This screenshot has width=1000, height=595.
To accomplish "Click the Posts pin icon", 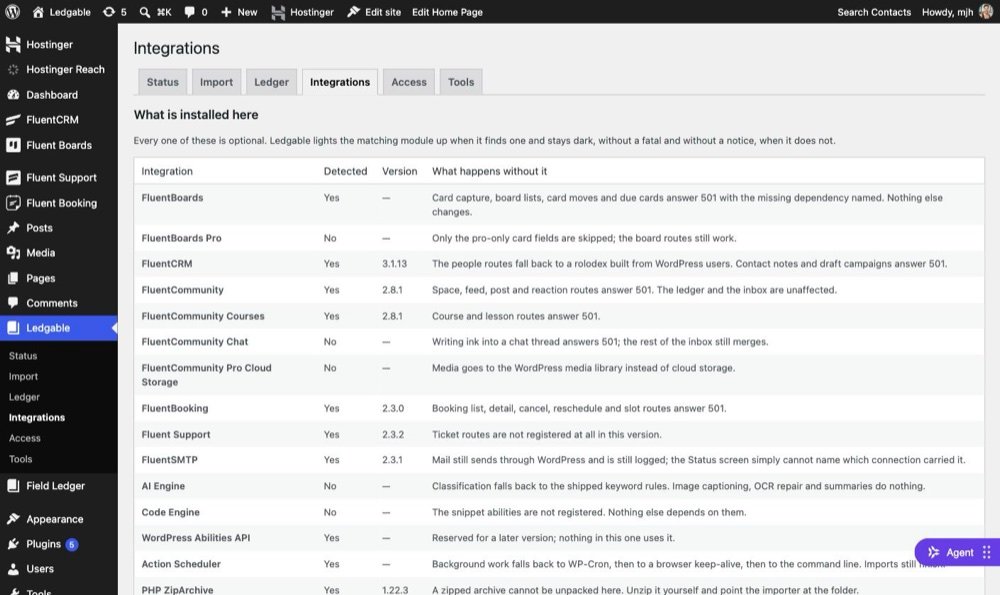I will [x=13, y=228].
